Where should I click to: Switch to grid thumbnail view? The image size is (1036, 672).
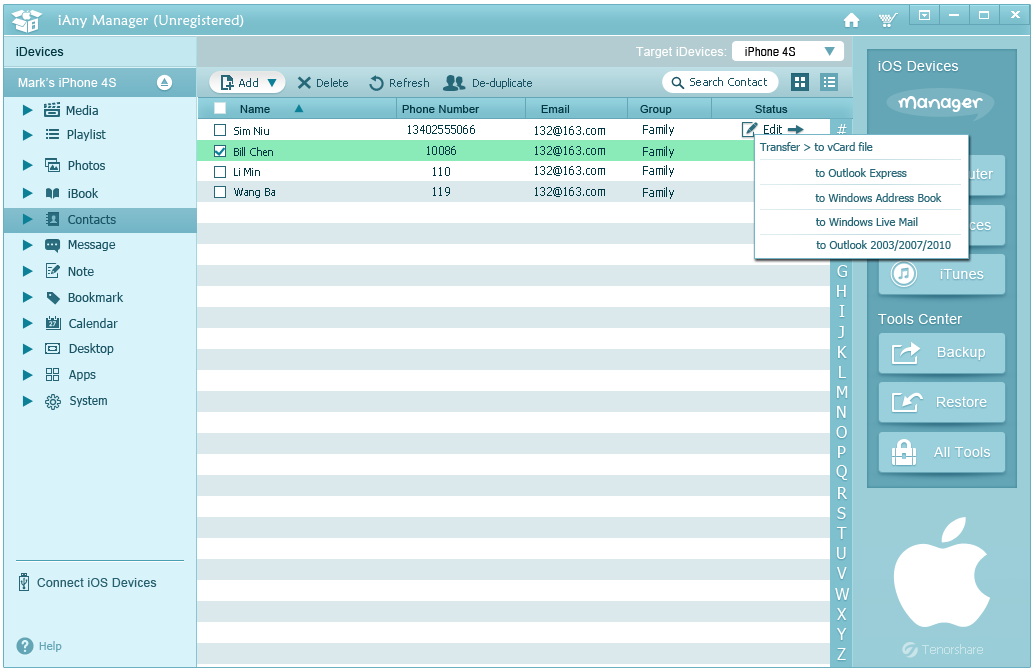click(x=800, y=82)
